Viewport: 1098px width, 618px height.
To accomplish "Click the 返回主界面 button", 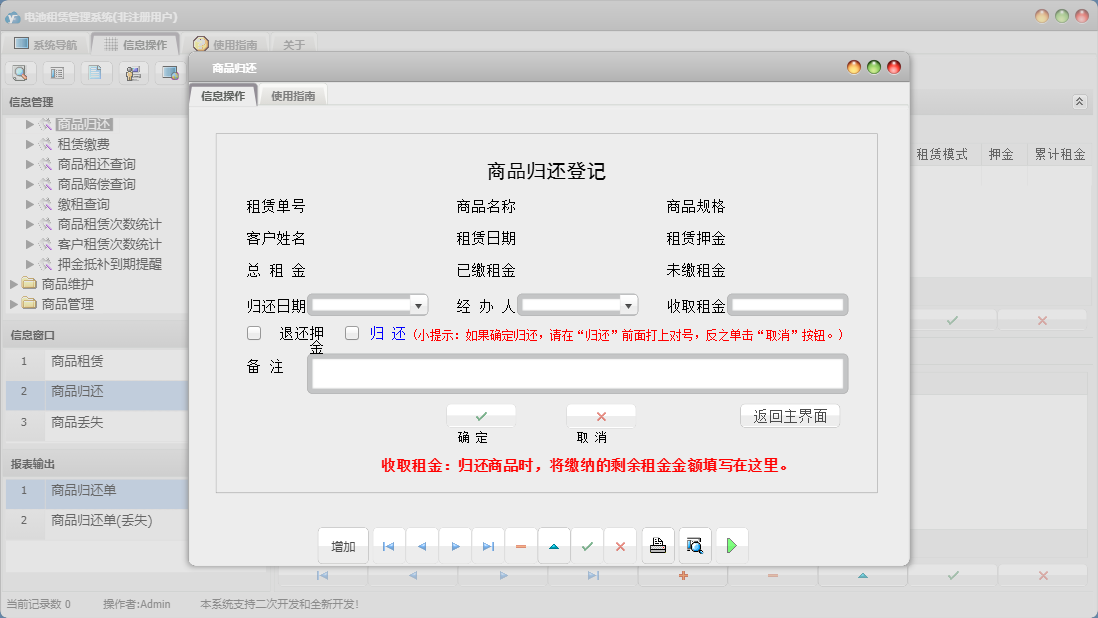I will point(790,416).
